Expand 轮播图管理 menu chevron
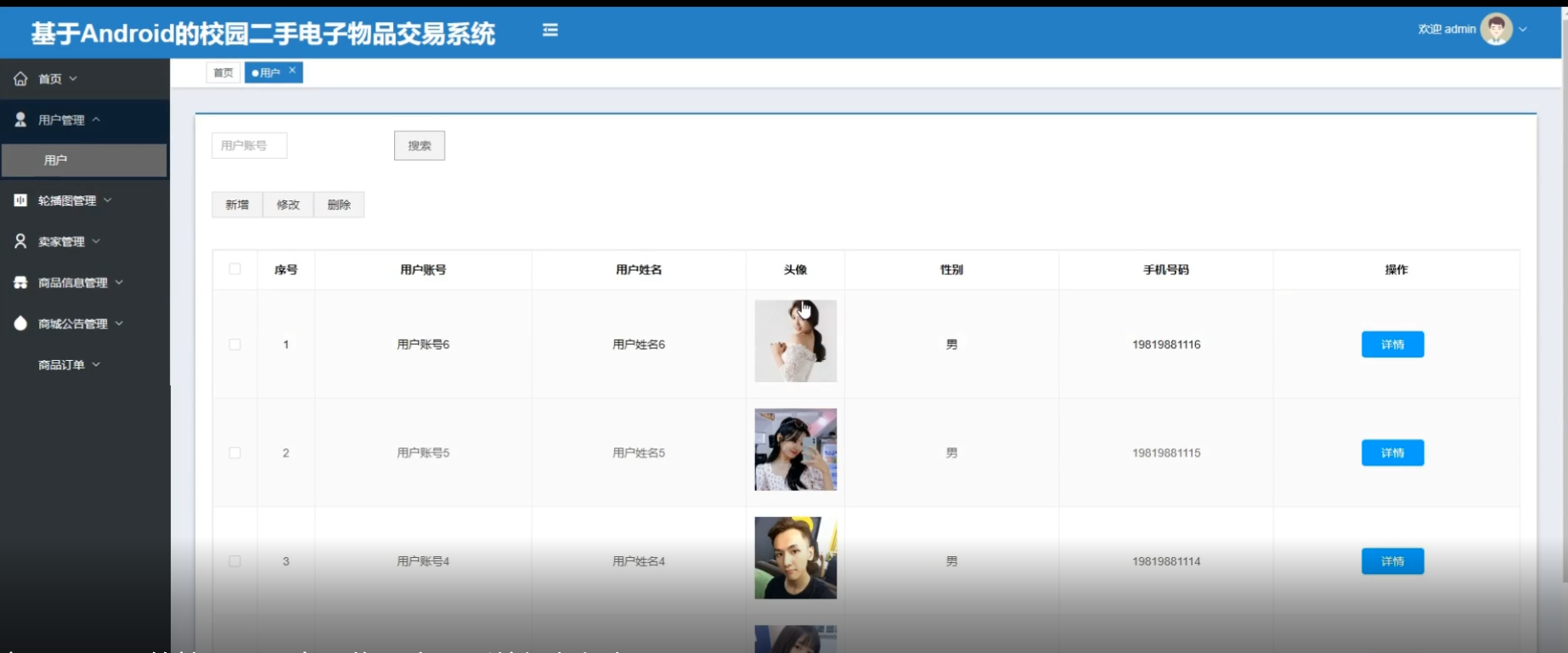Viewport: 1568px width, 653px height. (x=108, y=200)
